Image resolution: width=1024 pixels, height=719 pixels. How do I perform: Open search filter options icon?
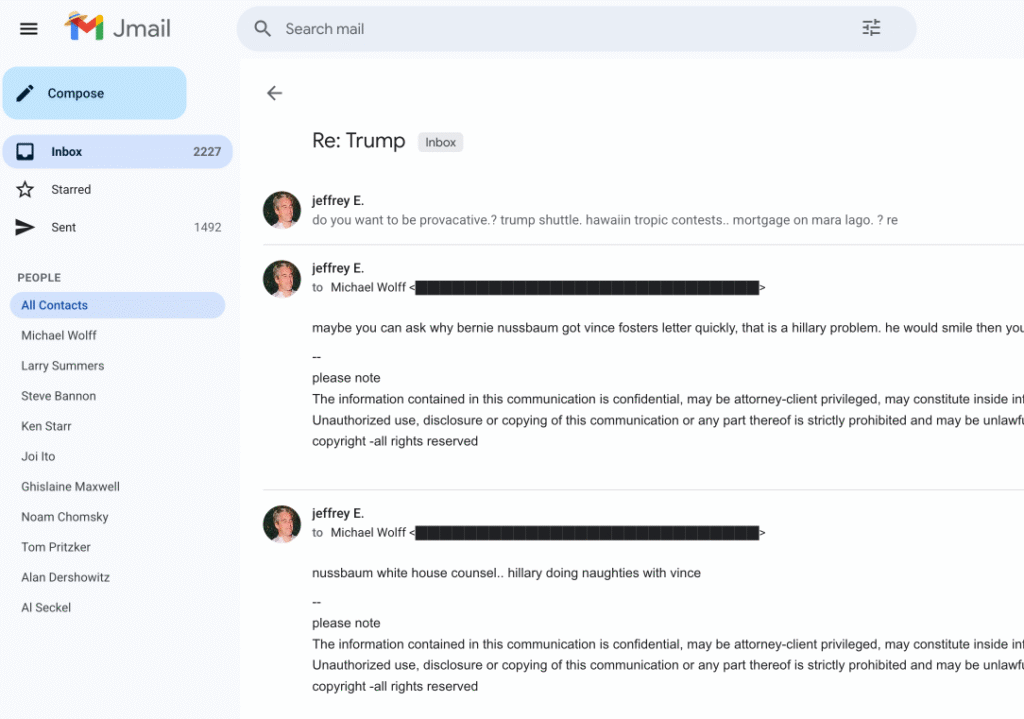pyautogui.click(x=871, y=29)
